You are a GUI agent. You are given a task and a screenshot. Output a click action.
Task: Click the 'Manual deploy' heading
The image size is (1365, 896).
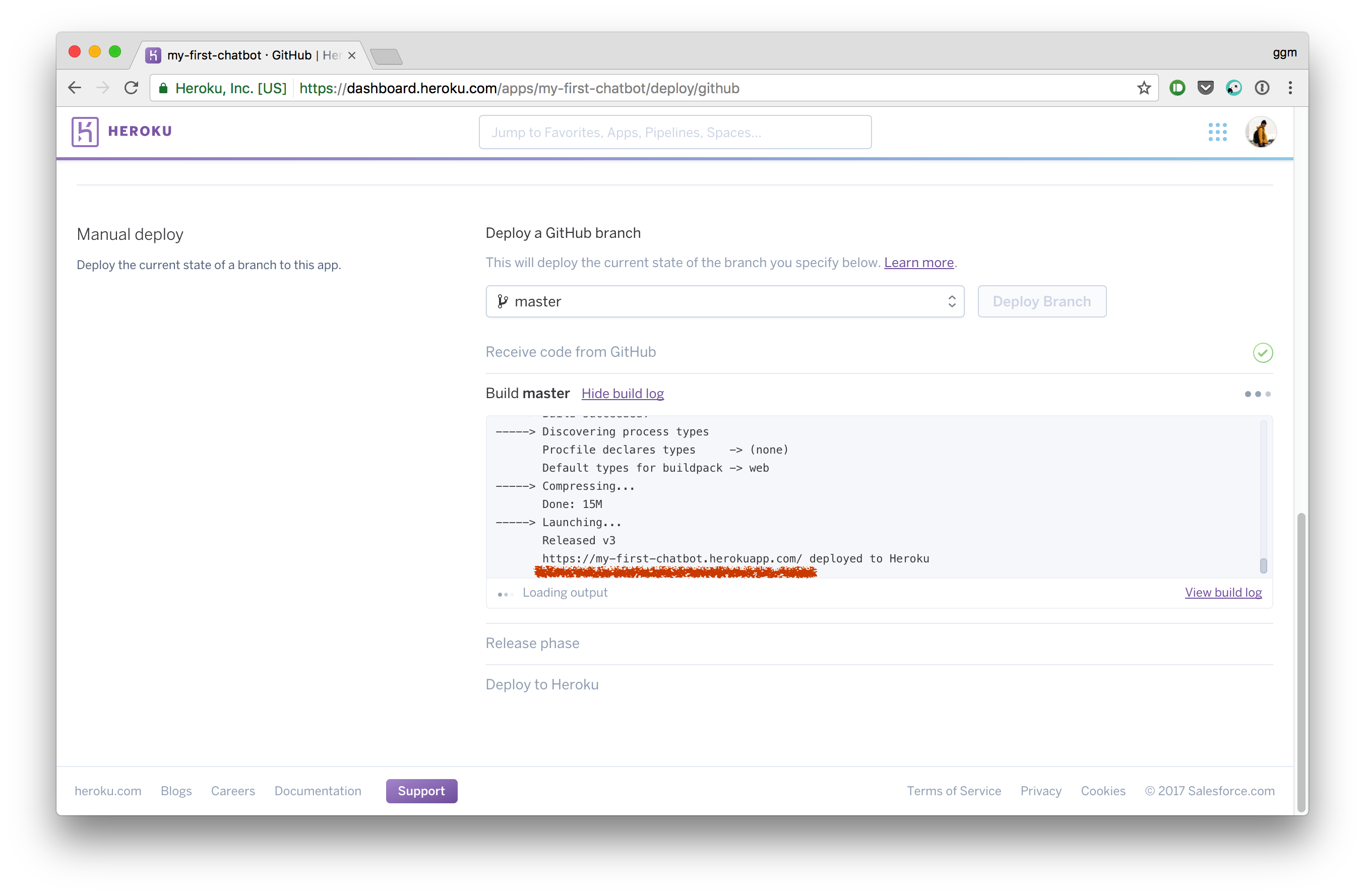pos(130,234)
